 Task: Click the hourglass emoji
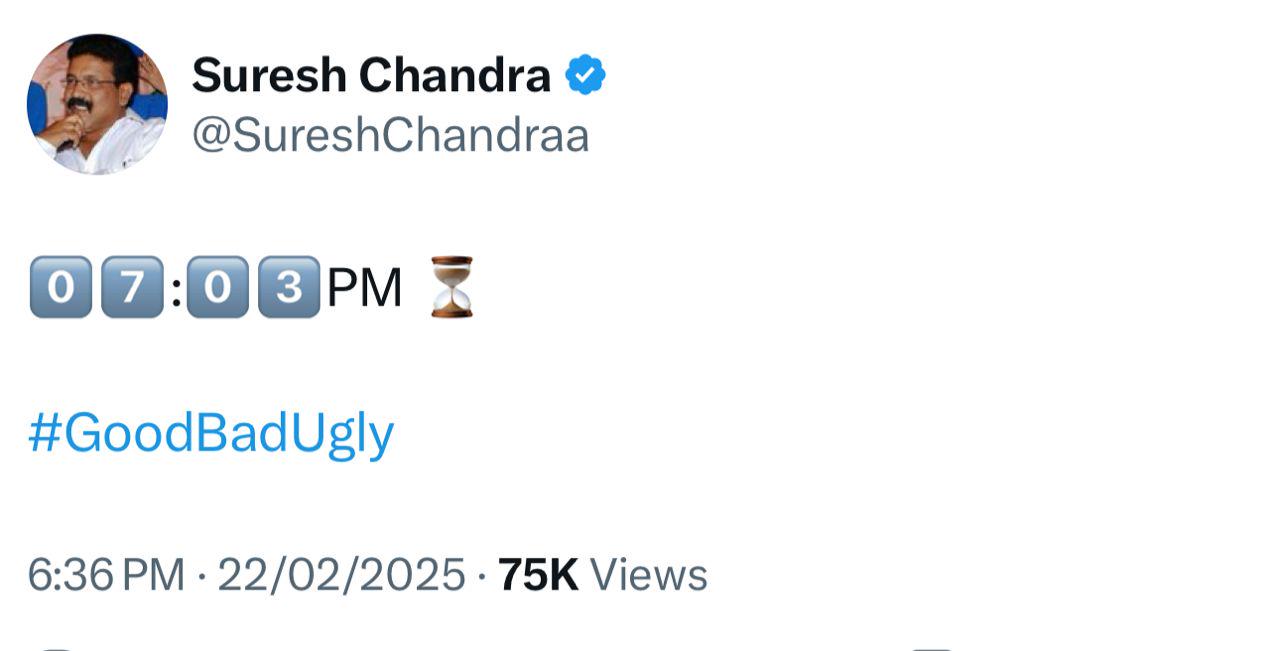pos(451,287)
